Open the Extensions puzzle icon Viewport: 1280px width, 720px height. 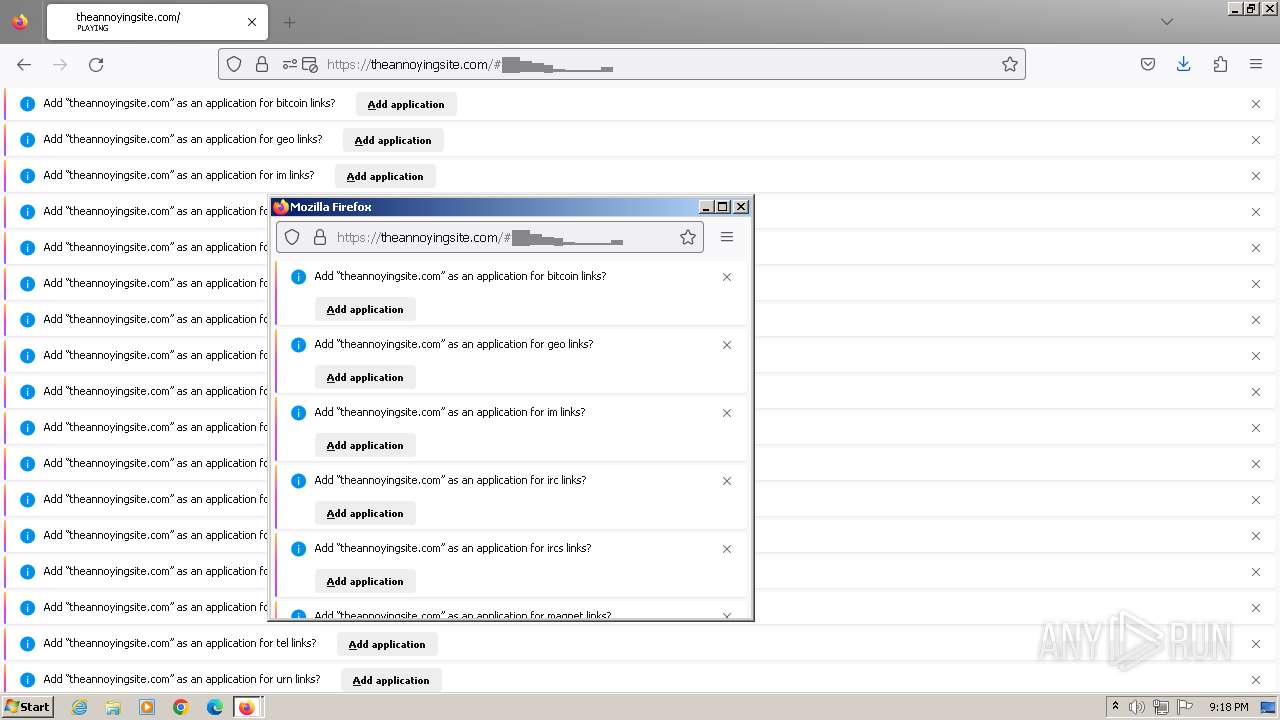(1220, 64)
